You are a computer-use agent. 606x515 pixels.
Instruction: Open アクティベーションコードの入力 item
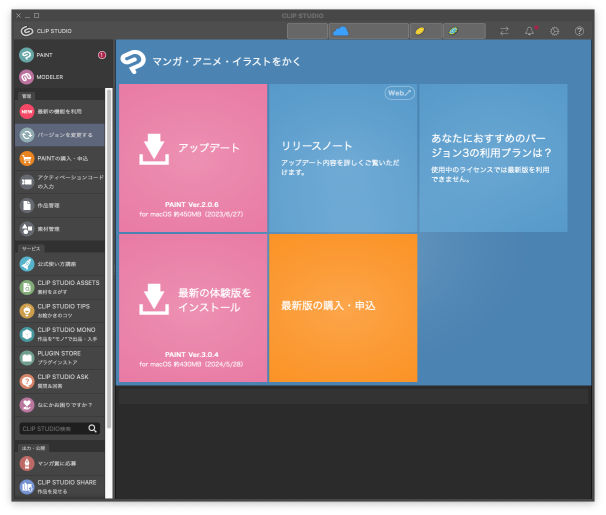coord(60,182)
